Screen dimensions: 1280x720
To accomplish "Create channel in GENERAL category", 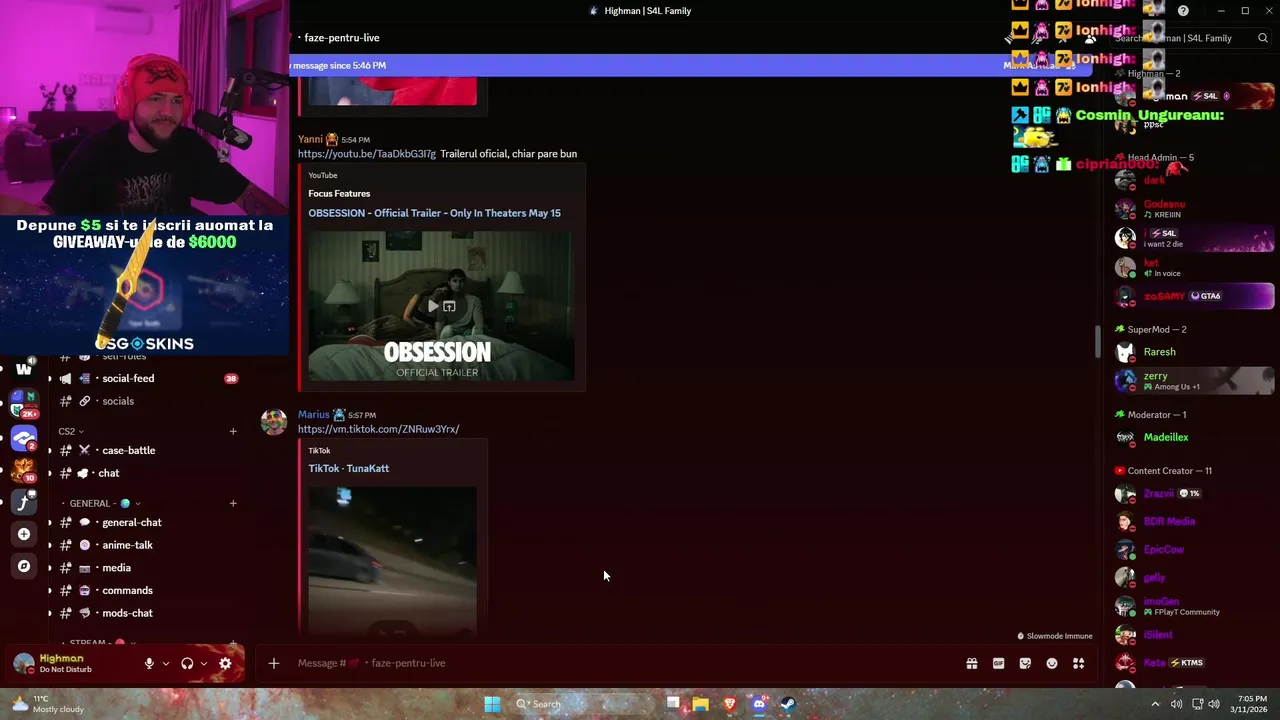I will point(233,503).
